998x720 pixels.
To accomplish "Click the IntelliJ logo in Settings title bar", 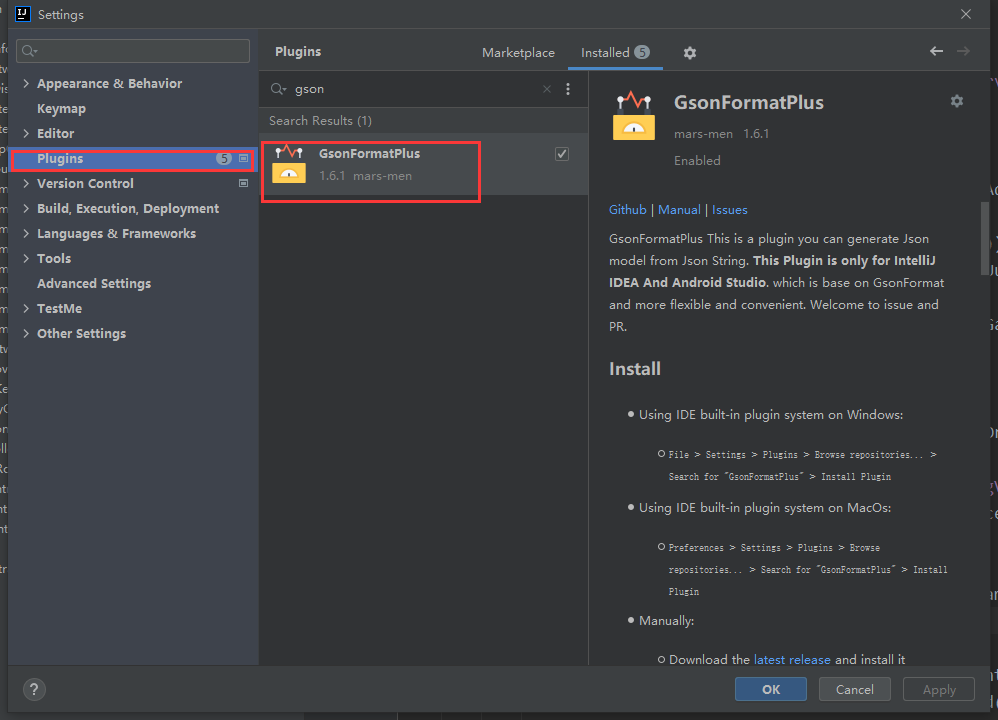I will click(23, 14).
